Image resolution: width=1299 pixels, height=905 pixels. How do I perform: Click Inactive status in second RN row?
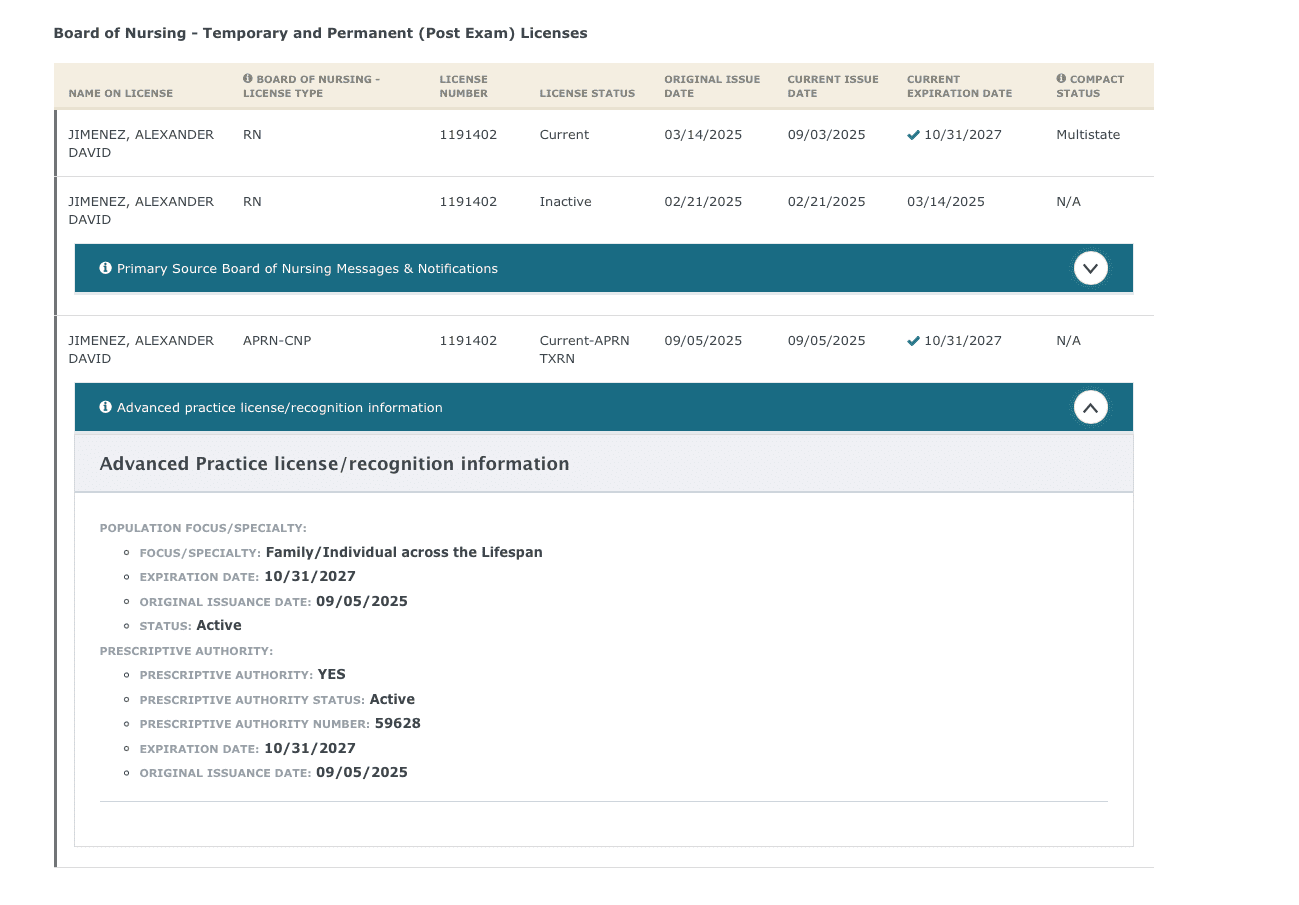(x=565, y=202)
